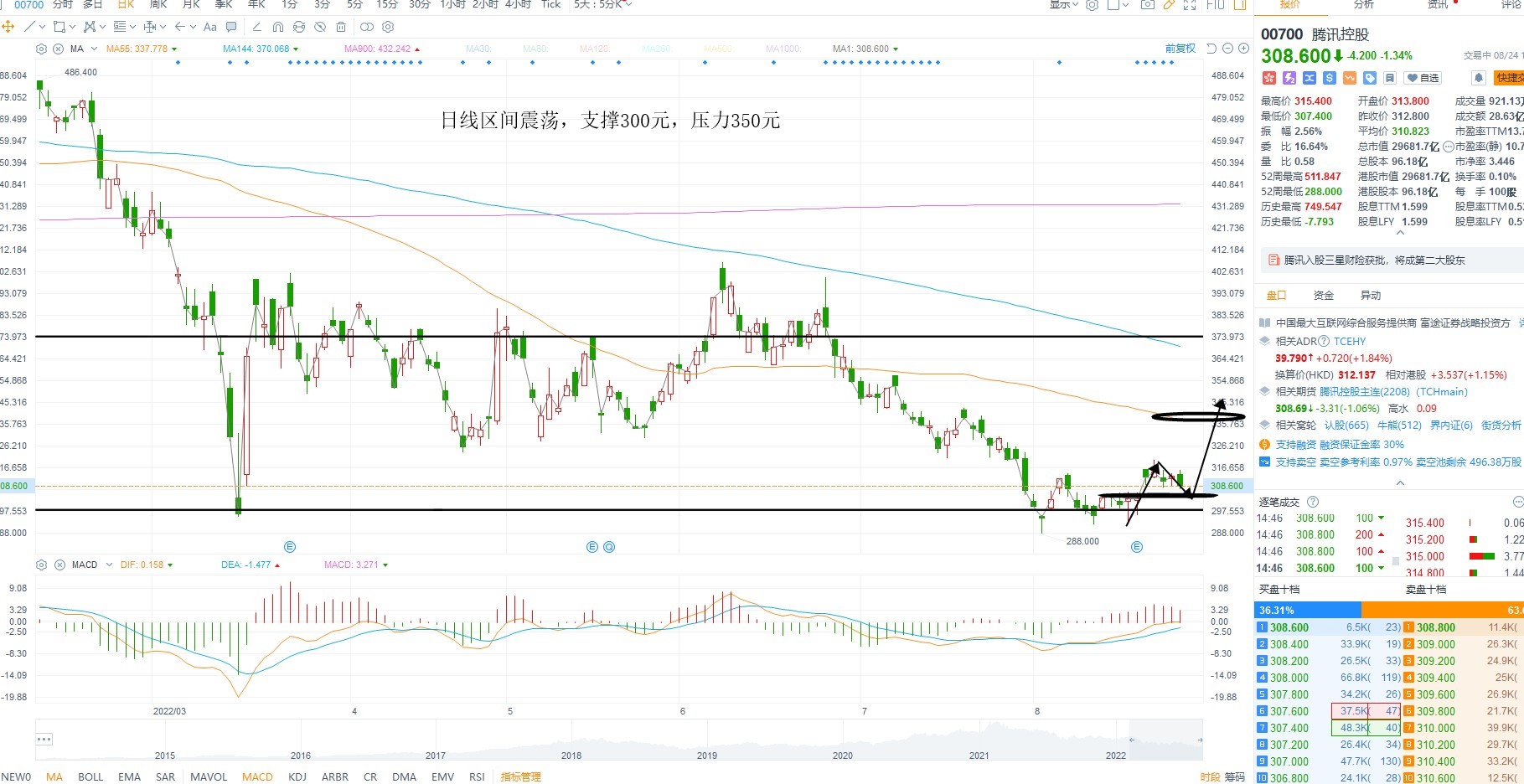Expand the pattern tool dropdown arrow
This screenshot has width=1524, height=784.
pyautogui.click(x=102, y=27)
